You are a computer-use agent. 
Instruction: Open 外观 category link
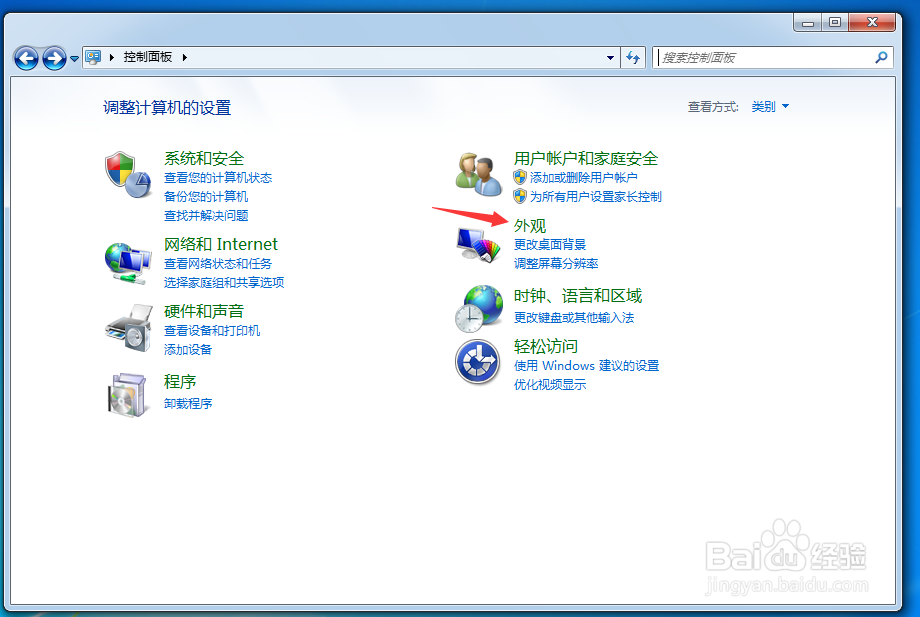pyautogui.click(x=529, y=225)
